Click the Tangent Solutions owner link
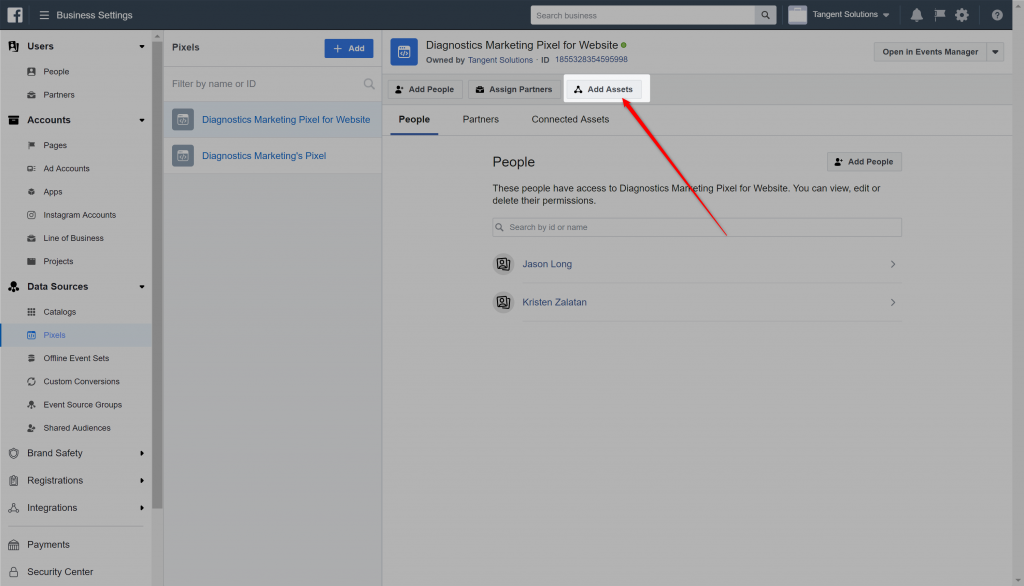The width and height of the screenshot is (1024, 586). pyautogui.click(x=500, y=60)
